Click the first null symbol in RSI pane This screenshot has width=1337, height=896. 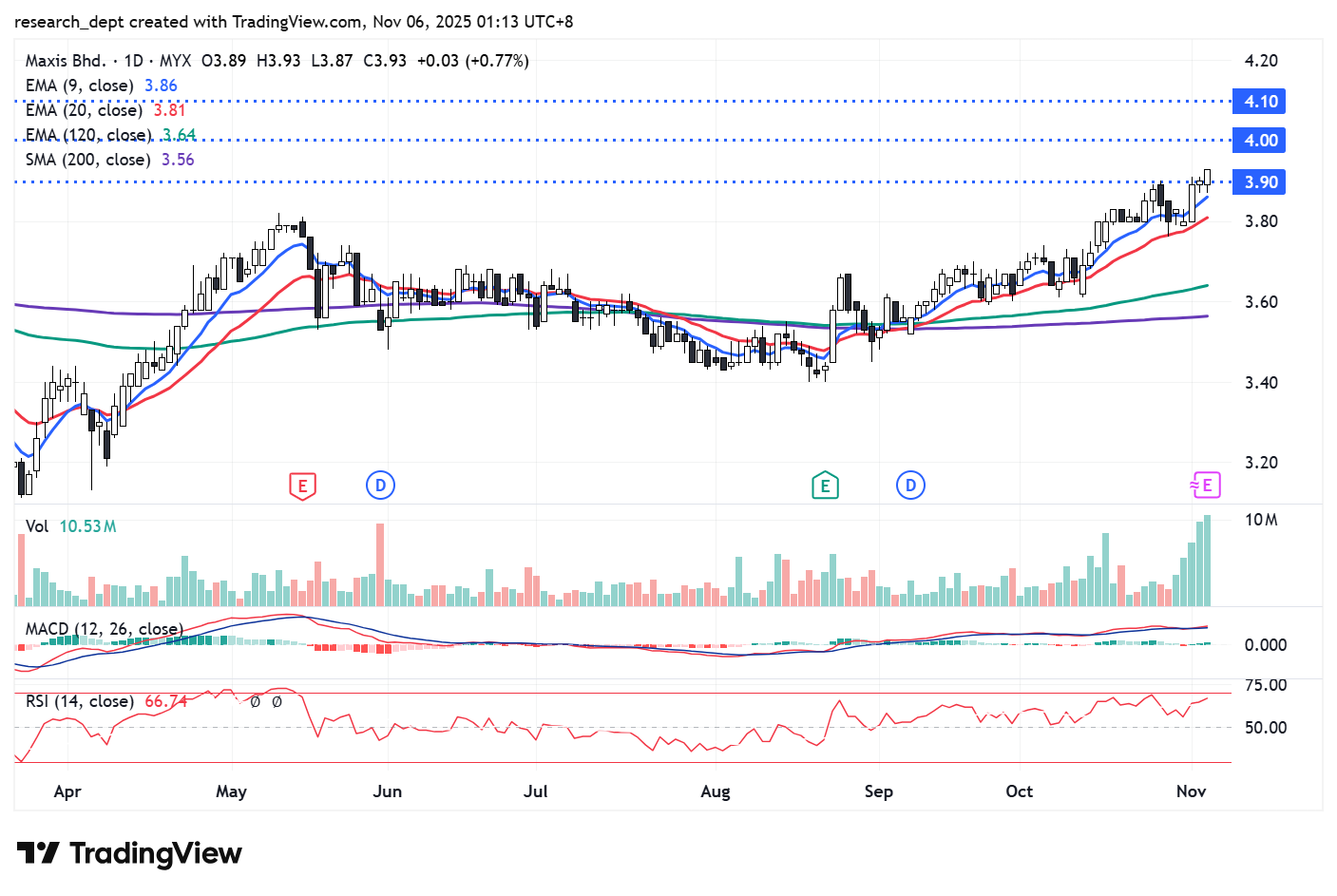(255, 702)
